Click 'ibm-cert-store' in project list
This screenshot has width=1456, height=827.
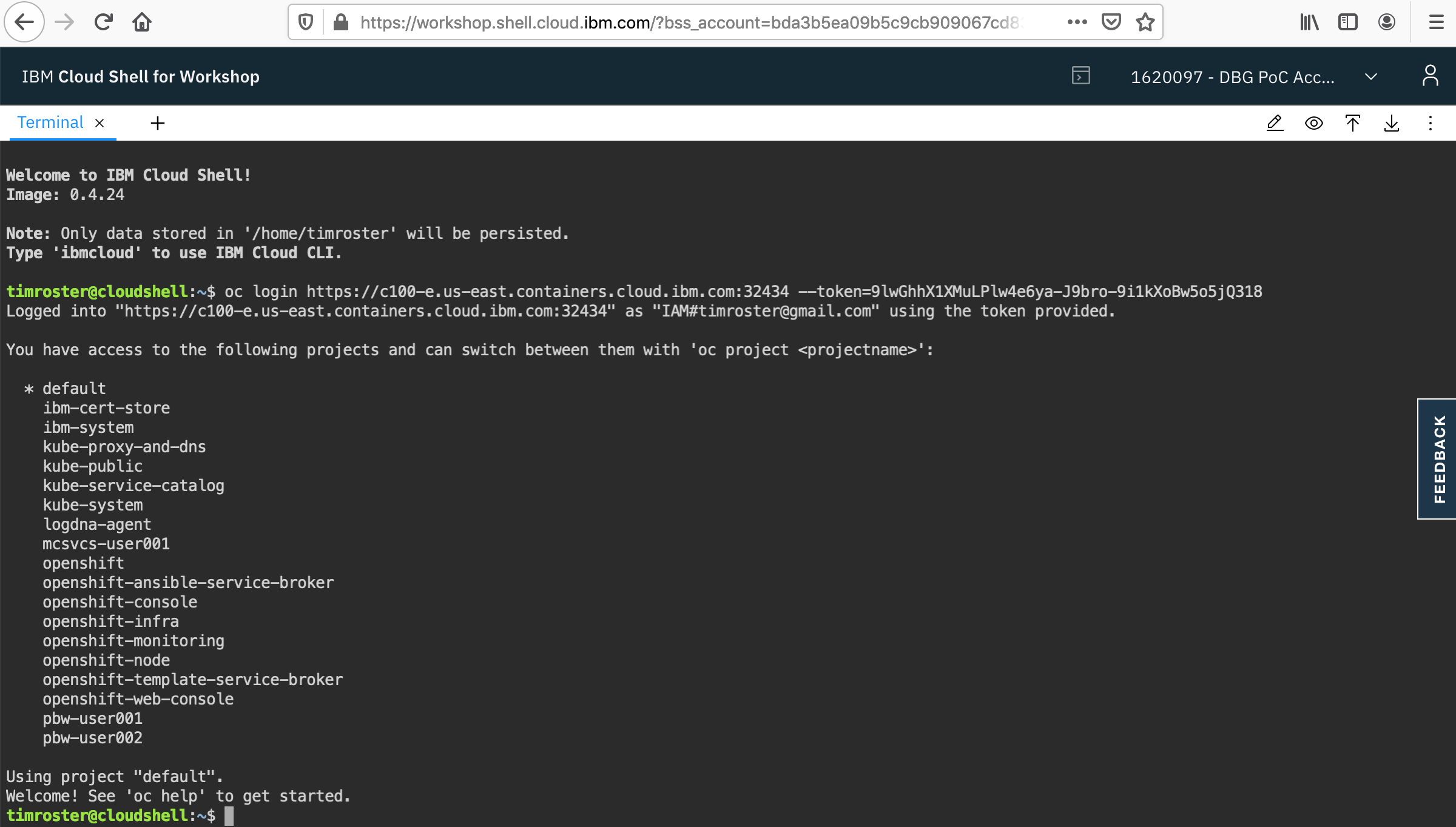pos(106,408)
